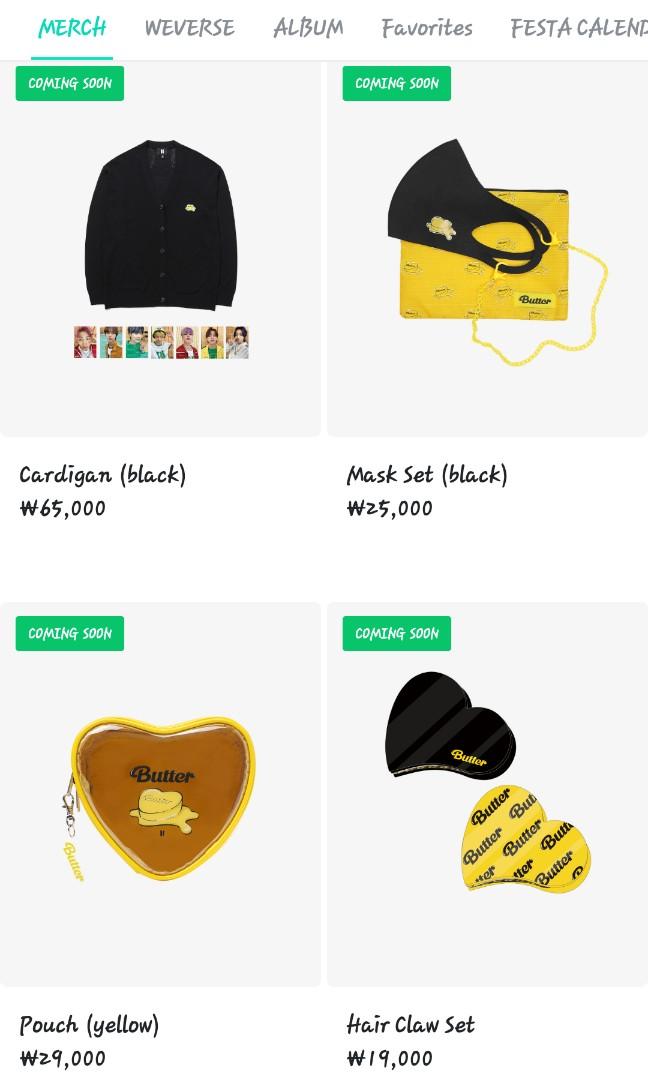Click the COMING SOON badge on Pouch
The width and height of the screenshot is (648, 1080).
[70, 634]
